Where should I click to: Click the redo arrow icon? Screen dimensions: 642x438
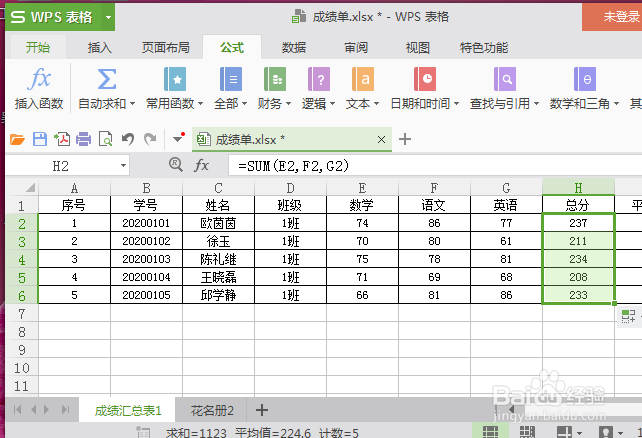point(150,139)
